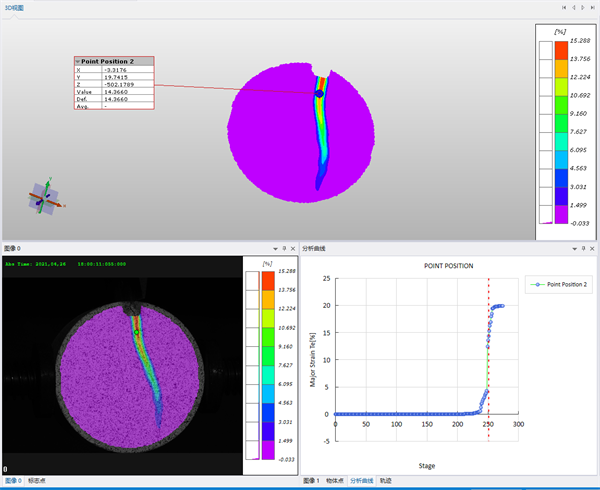Pin the 图像 0 panel

[x=284, y=249]
